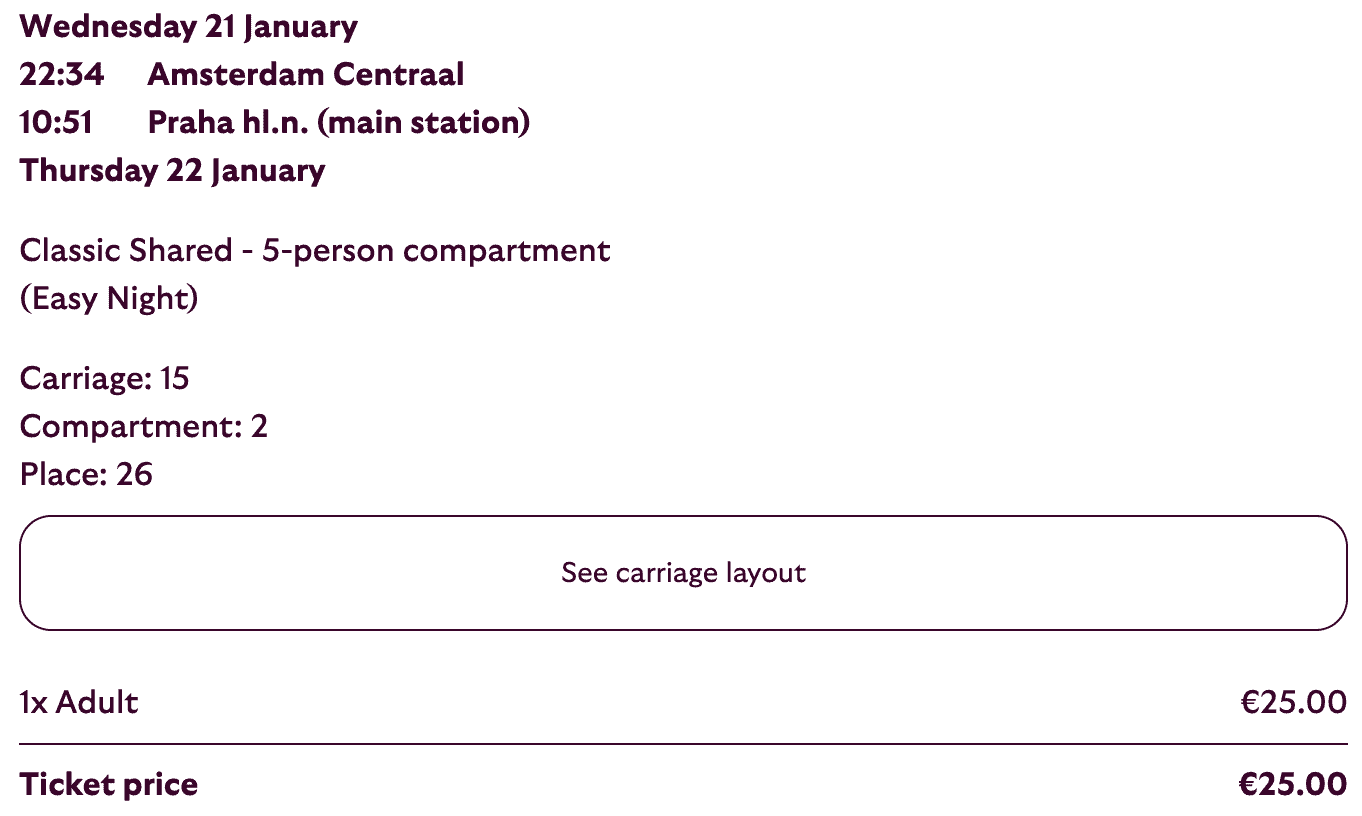
Task: Click the 'Carriage: 15' line
Action: coord(104,378)
